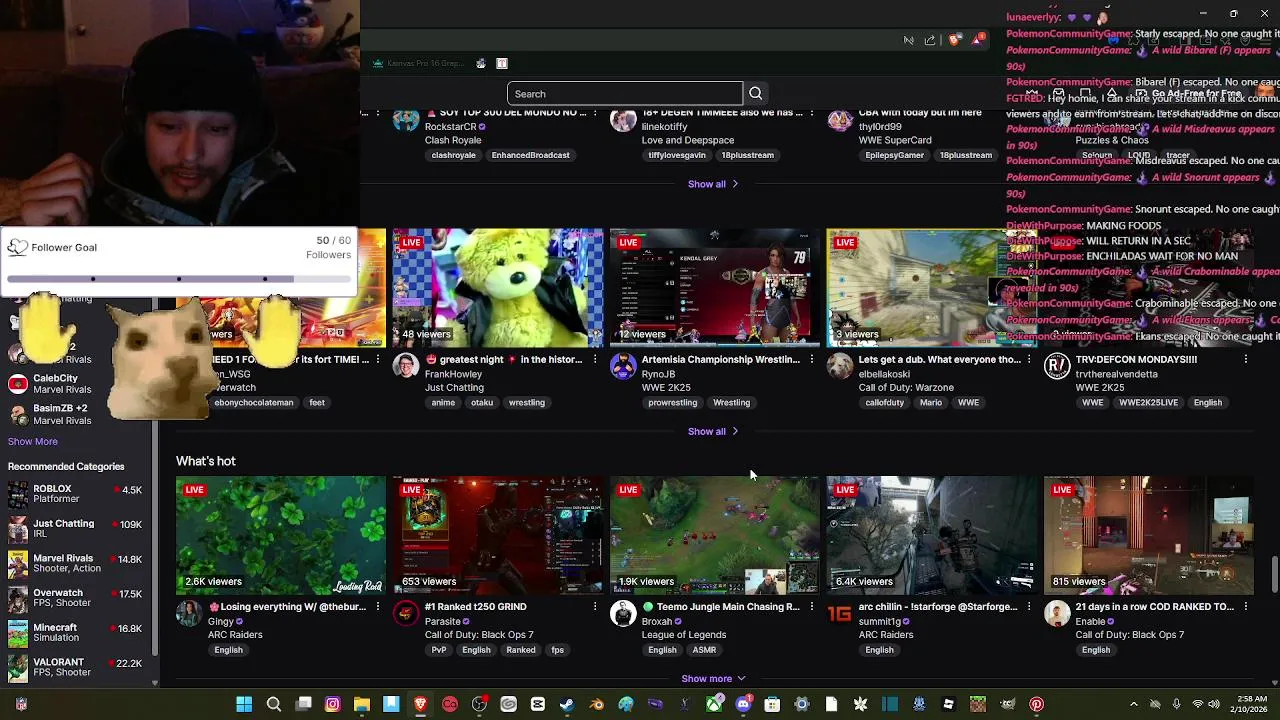Screen dimensions: 1280x720
Task: Click the page vertical scrollbar thumb
Action: coord(1274,576)
